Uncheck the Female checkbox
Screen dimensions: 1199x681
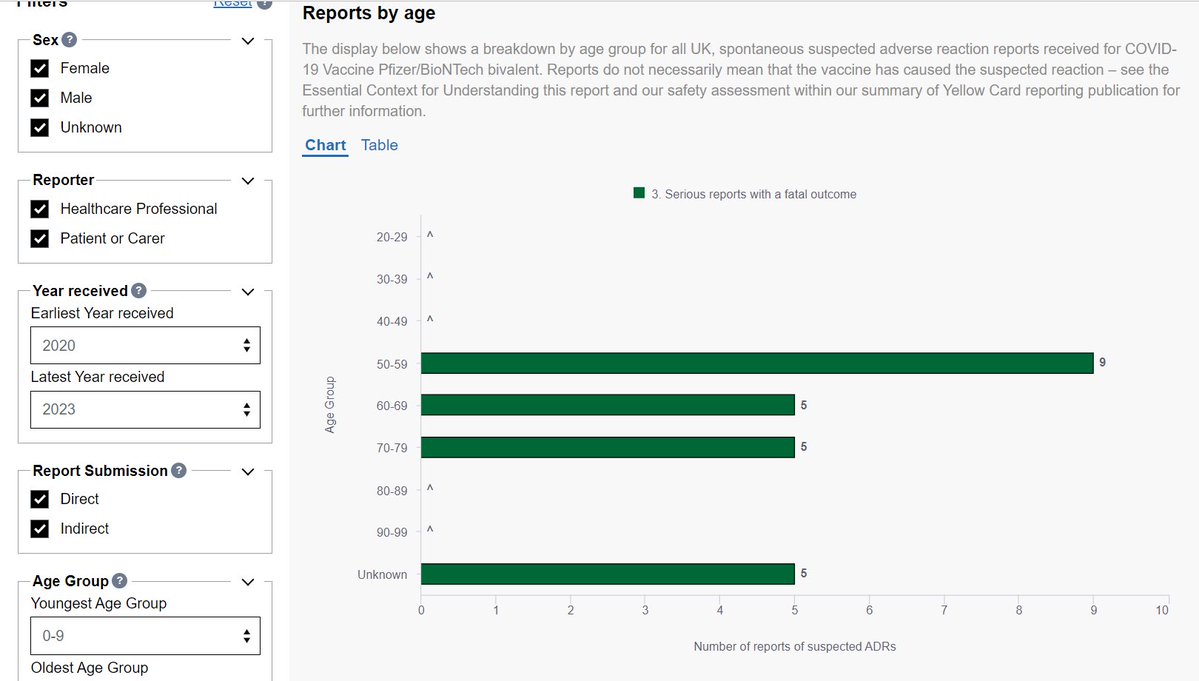(40, 69)
